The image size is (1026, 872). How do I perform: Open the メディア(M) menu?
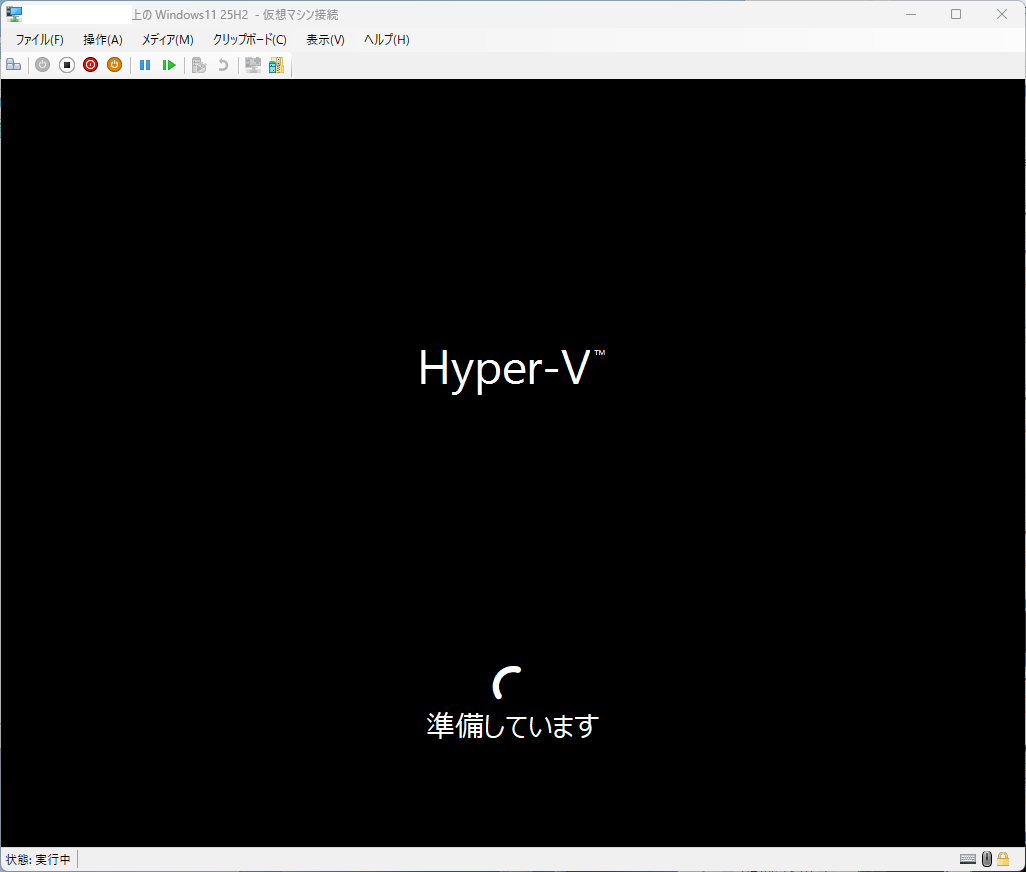(168, 40)
